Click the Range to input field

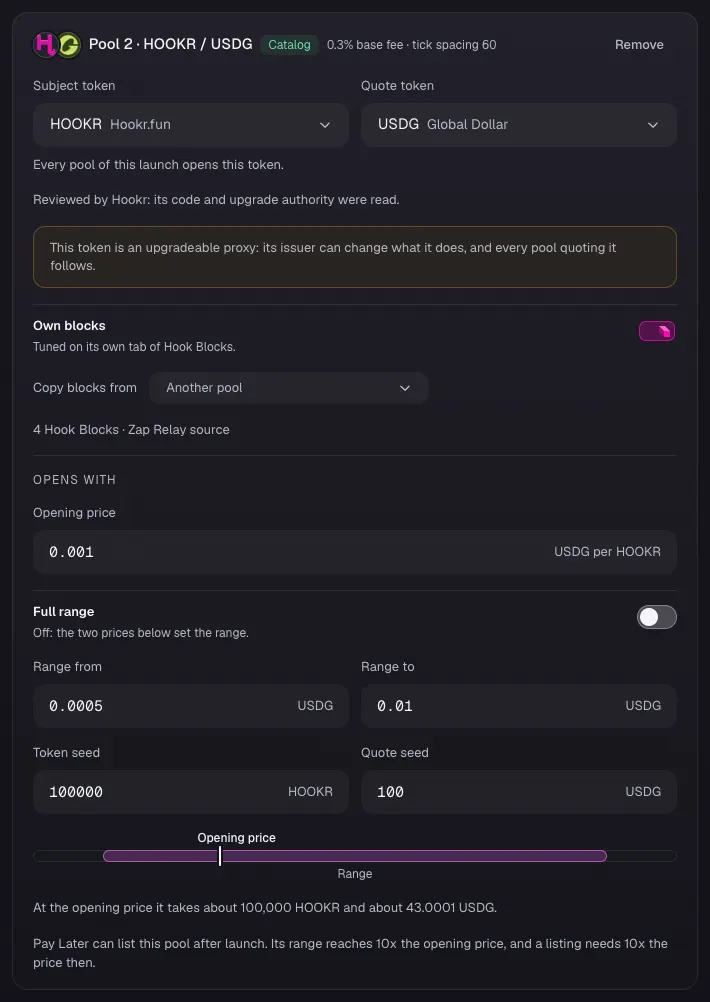click(x=519, y=706)
